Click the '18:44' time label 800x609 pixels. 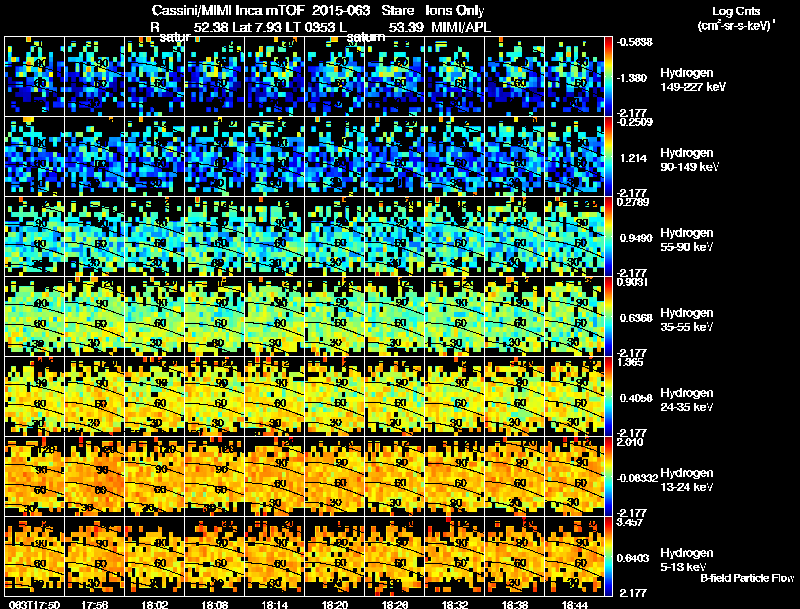tap(575, 605)
